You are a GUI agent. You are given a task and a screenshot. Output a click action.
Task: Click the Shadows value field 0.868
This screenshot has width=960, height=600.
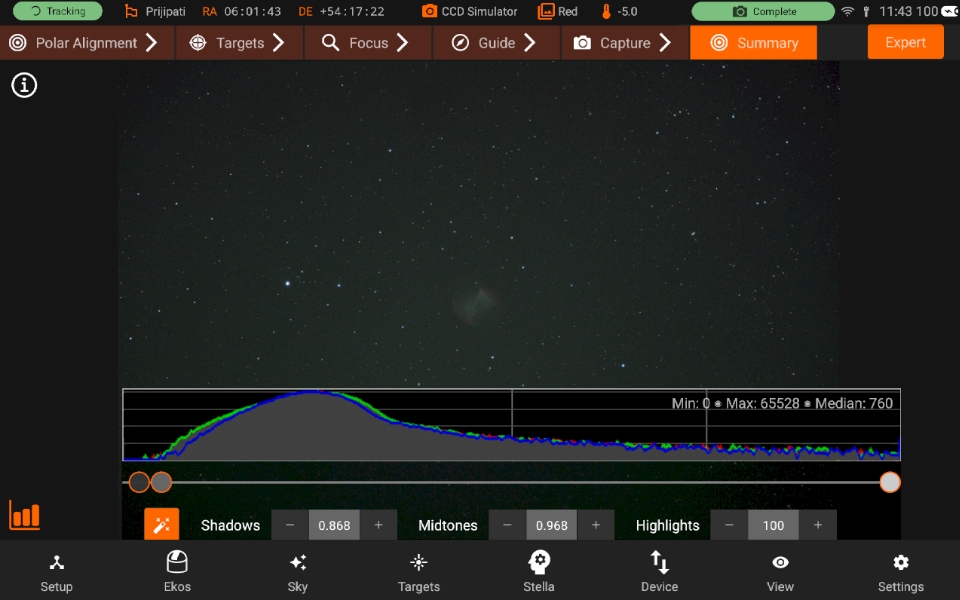(334, 525)
